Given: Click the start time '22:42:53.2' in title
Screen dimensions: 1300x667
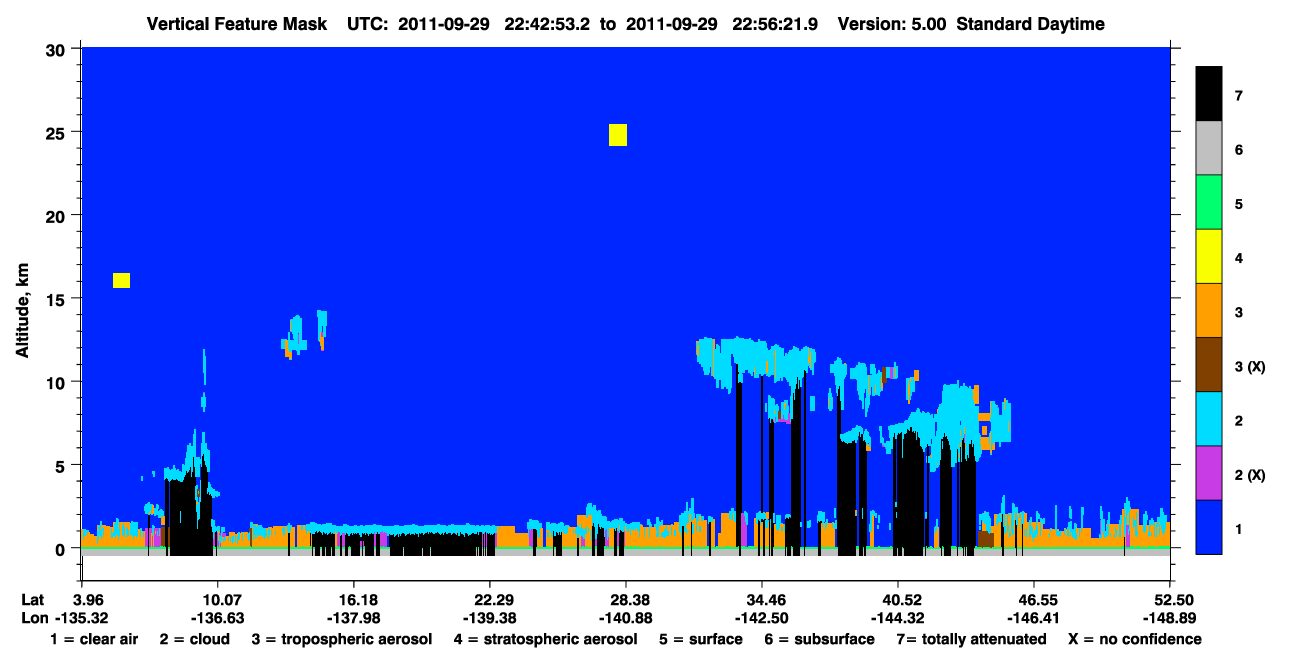Looking at the screenshot, I should pyautogui.click(x=548, y=24).
